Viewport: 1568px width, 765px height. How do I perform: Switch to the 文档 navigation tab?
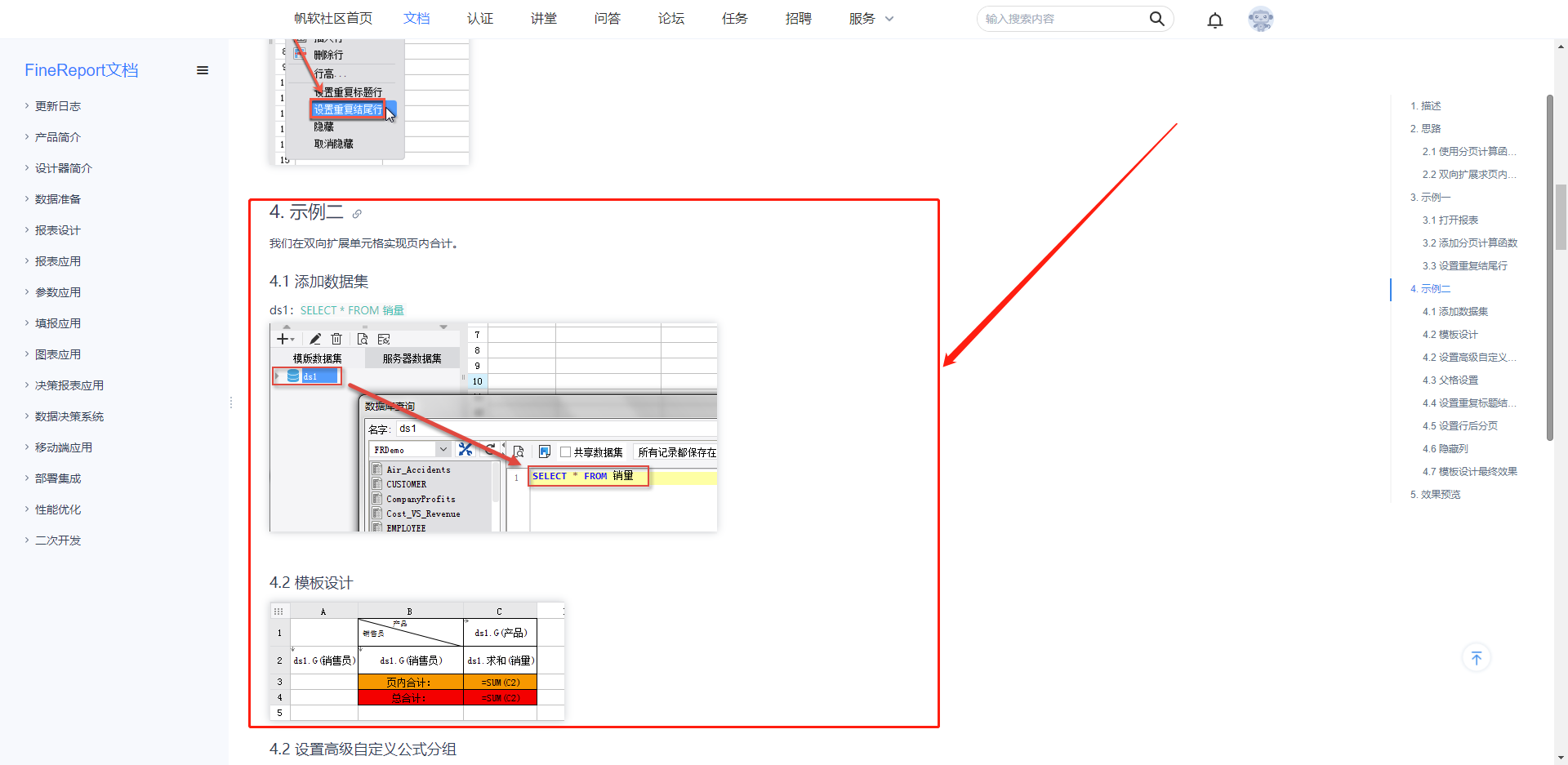[416, 19]
